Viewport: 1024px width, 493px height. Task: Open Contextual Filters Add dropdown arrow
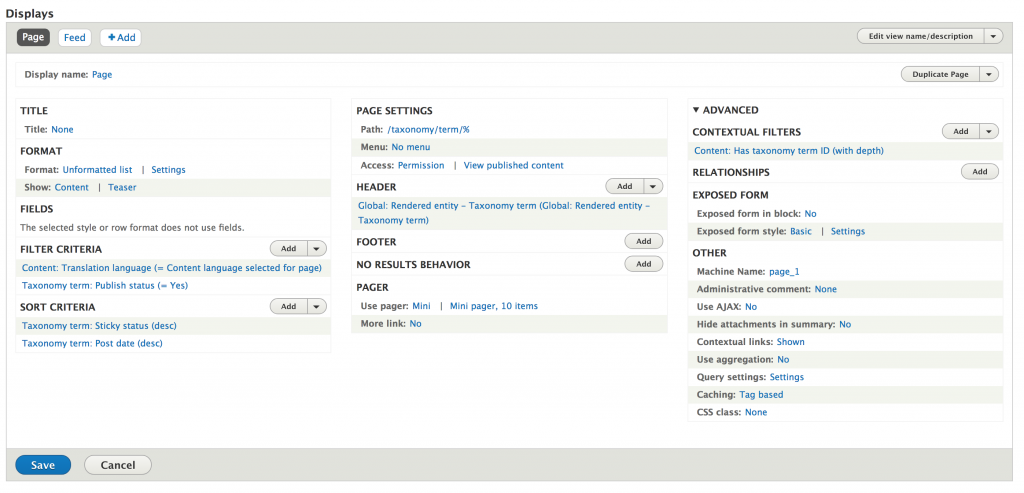coord(989,131)
